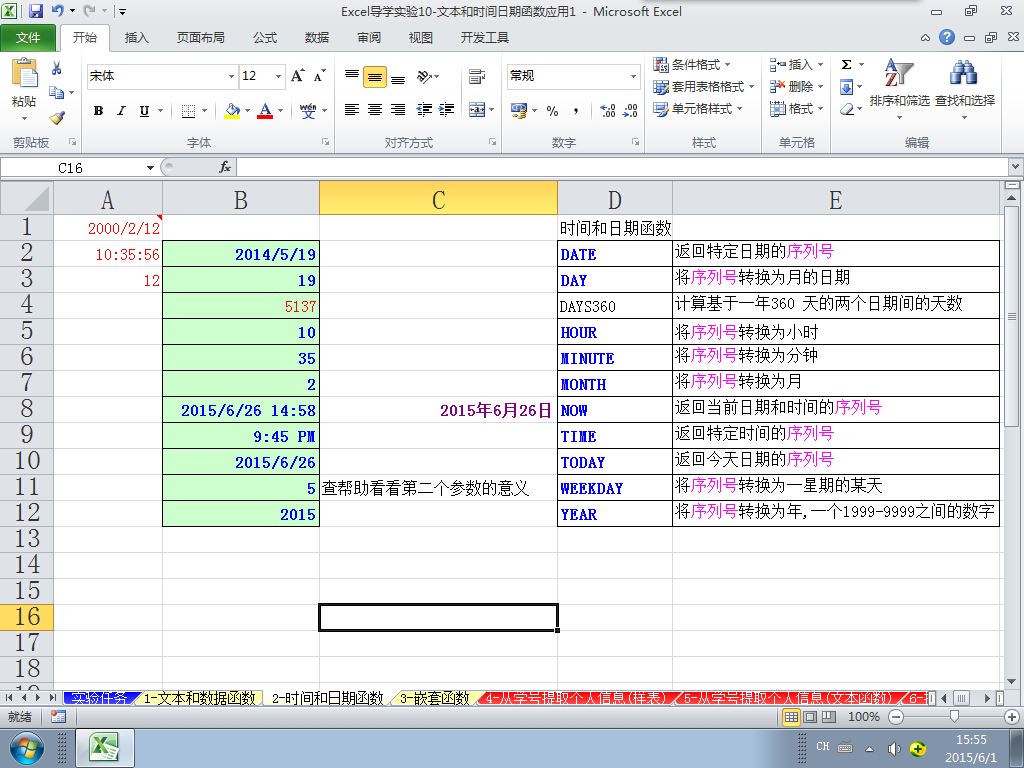1024x768 pixels.
Task: Switch to sheet tab 1-文本和数据函数
Action: [x=199, y=698]
